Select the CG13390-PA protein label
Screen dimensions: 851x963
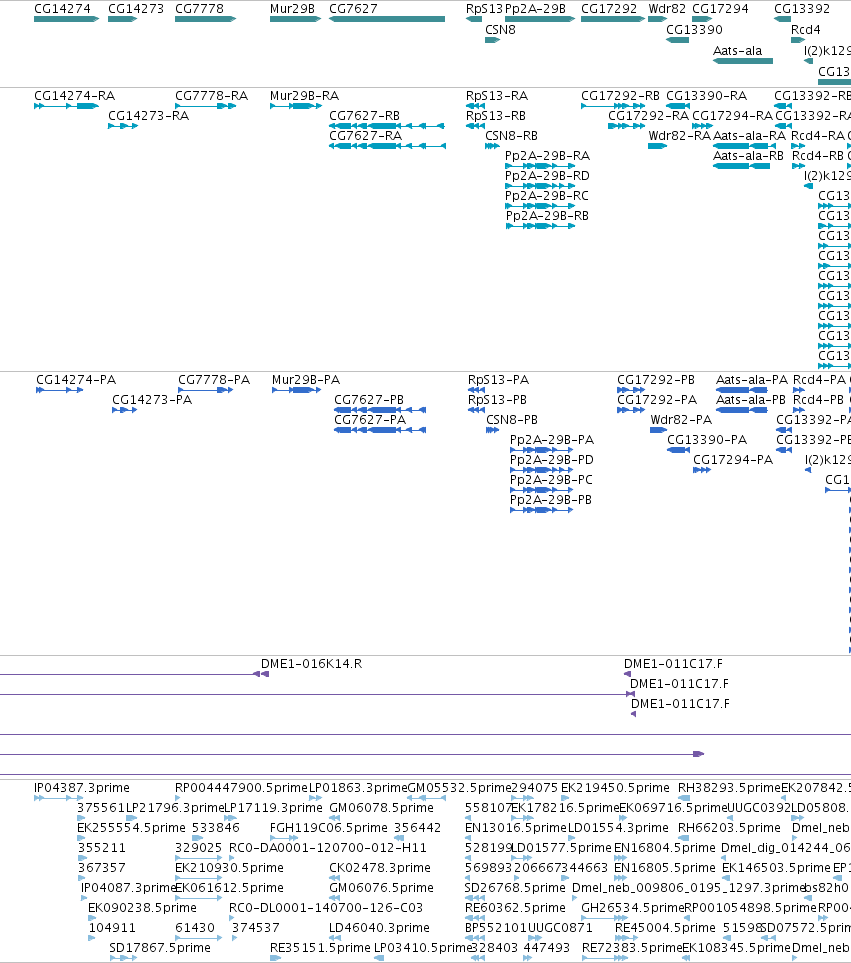pyautogui.click(x=707, y=440)
